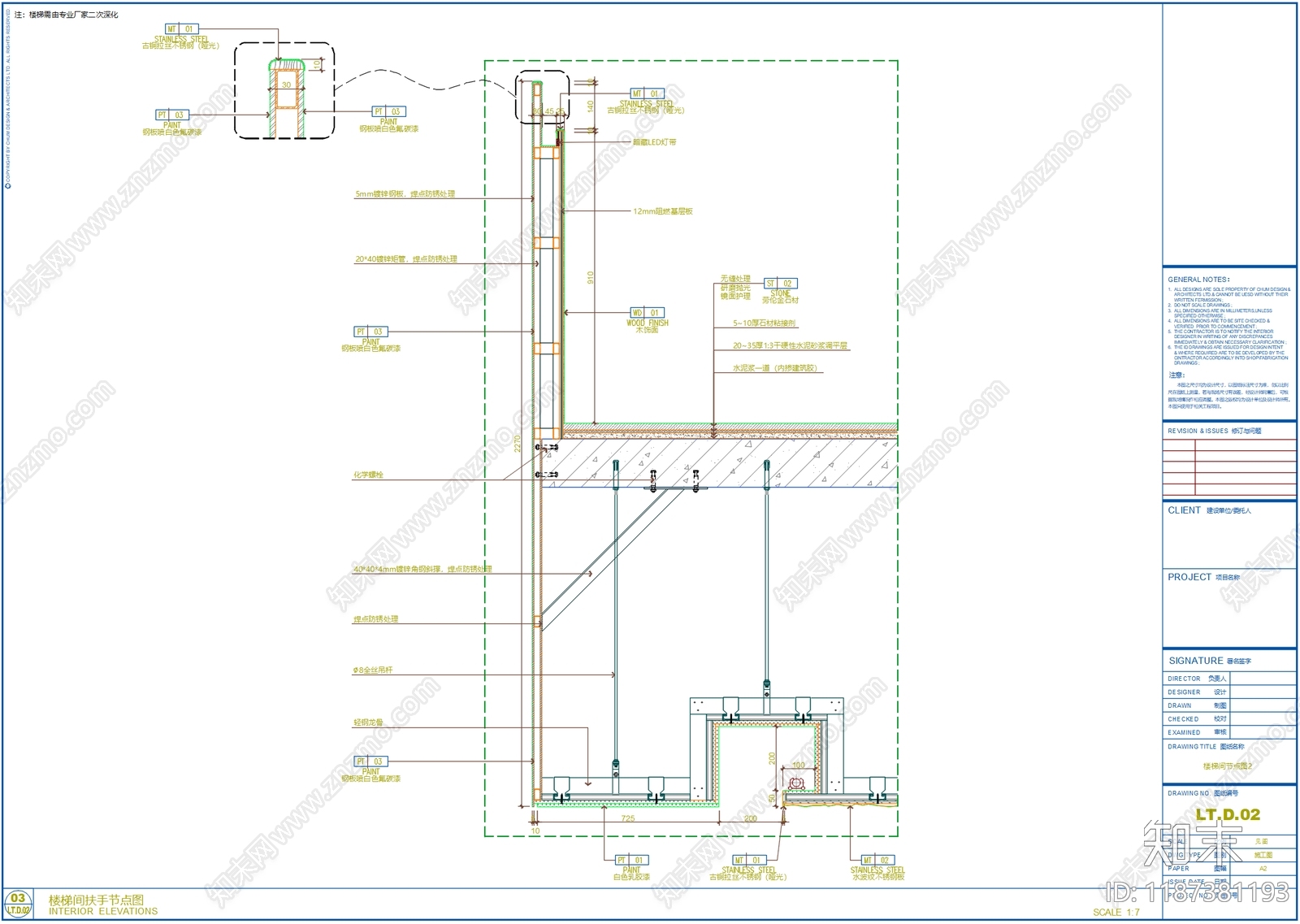The height and width of the screenshot is (924, 1300).
Task: Select the 'DRAWING TITLE' heading
Action: click(x=1192, y=747)
